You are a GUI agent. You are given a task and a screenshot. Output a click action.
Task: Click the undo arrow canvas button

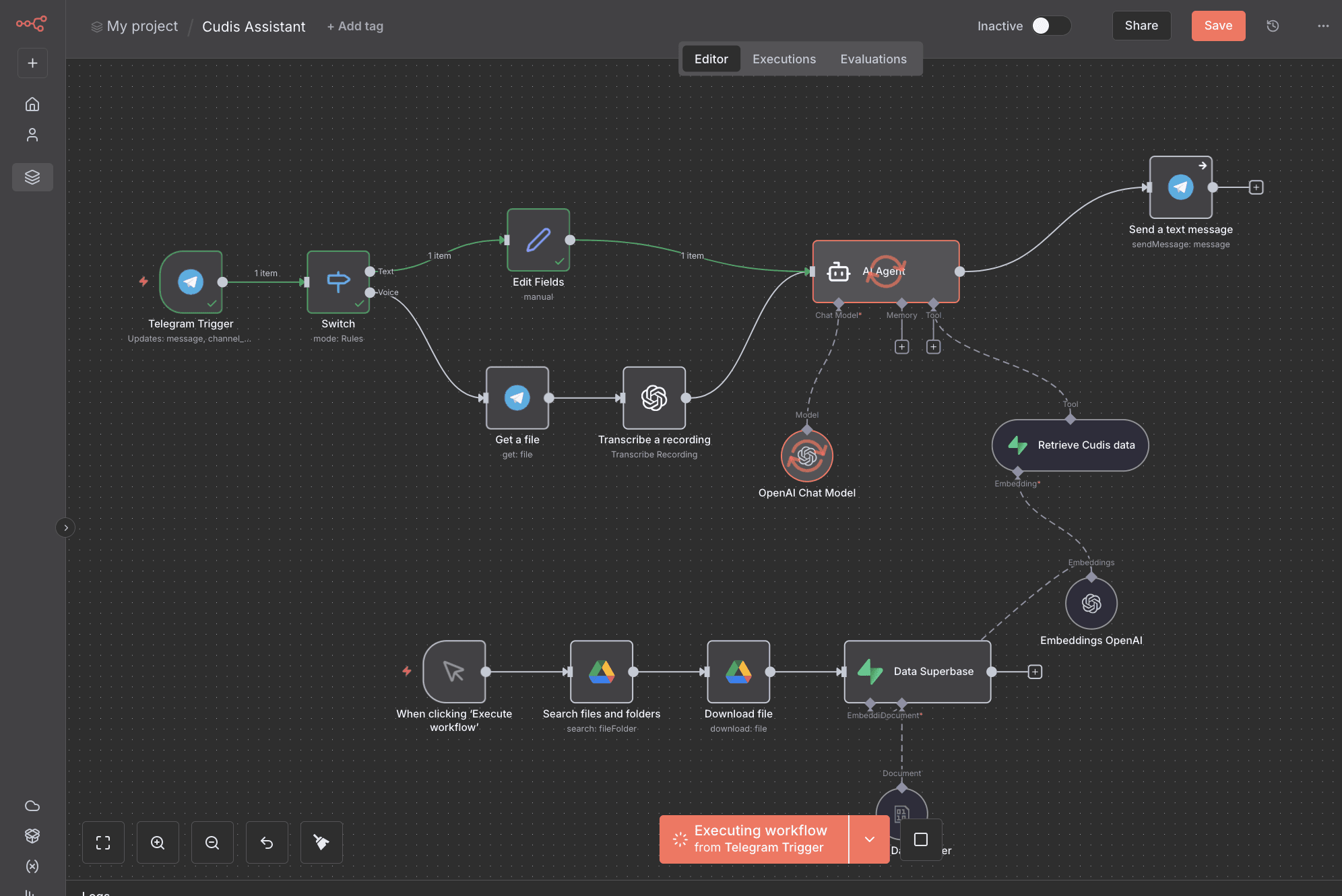(267, 842)
